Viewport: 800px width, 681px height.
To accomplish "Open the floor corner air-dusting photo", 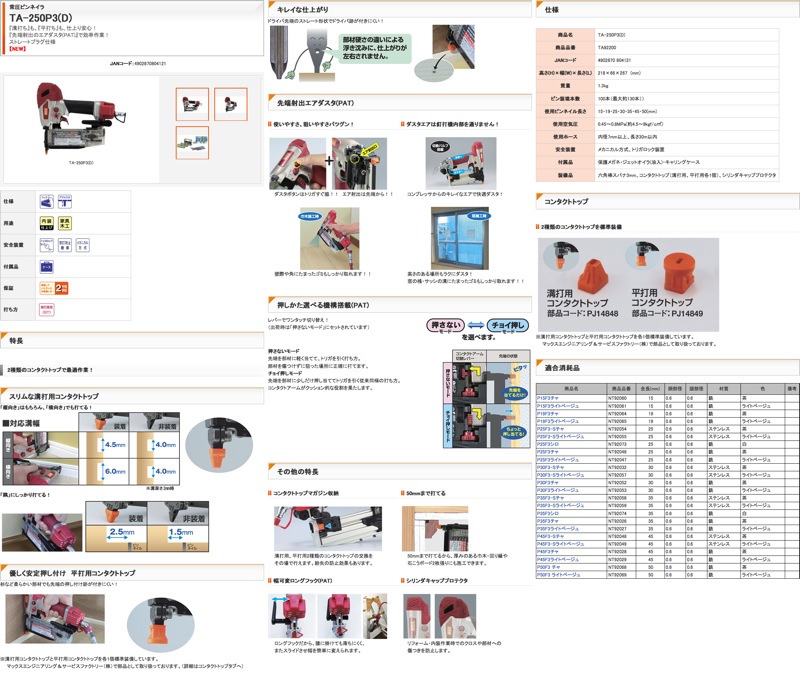I will pyautogui.click(x=330, y=238).
